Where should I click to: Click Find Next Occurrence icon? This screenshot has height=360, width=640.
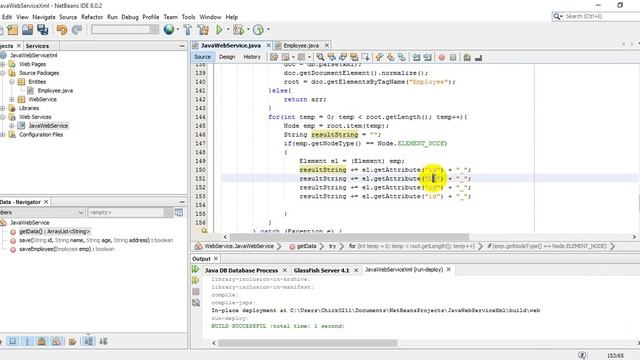point(343,57)
